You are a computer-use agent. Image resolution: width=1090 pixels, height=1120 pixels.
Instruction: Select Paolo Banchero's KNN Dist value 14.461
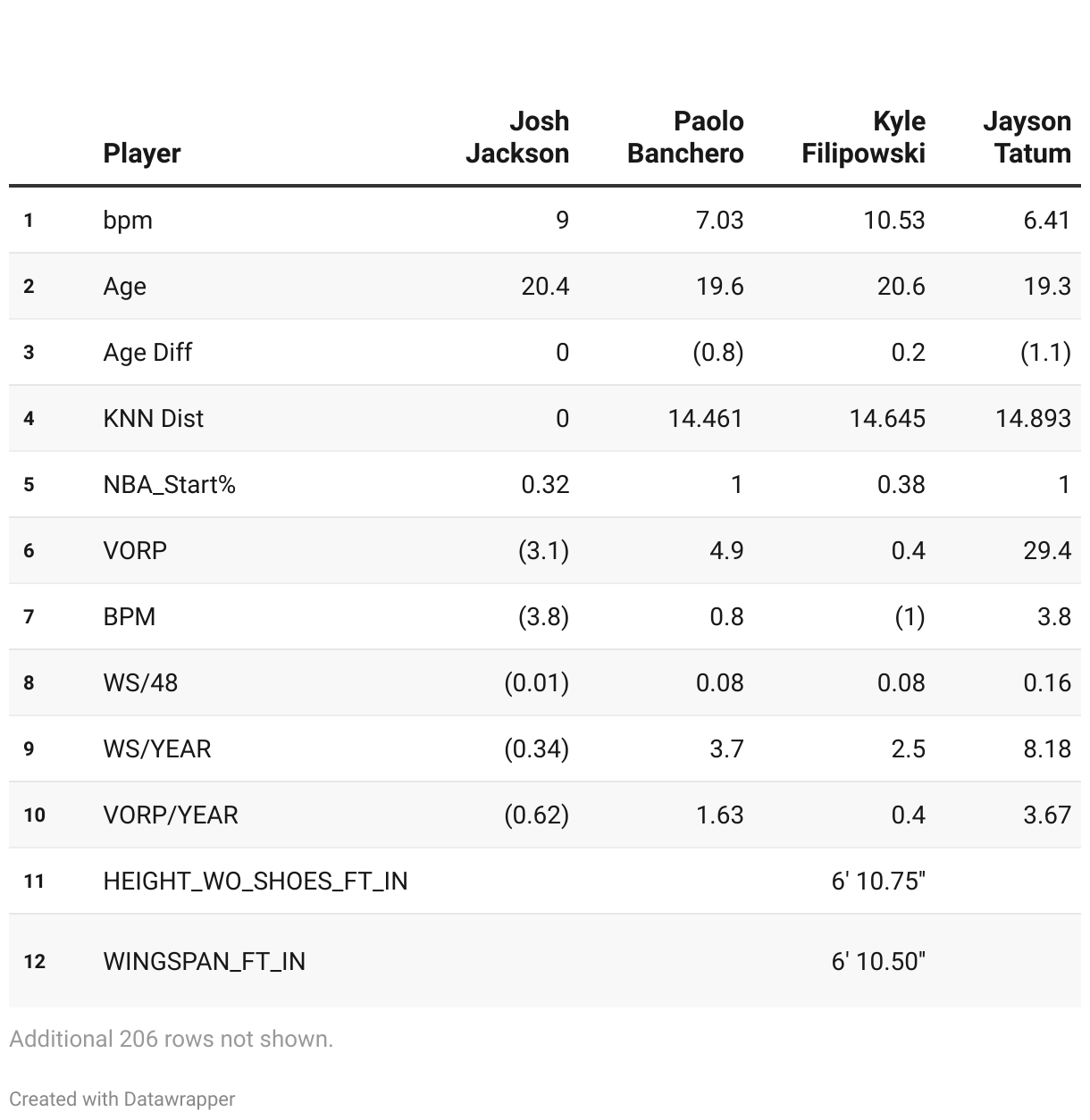[x=706, y=419]
